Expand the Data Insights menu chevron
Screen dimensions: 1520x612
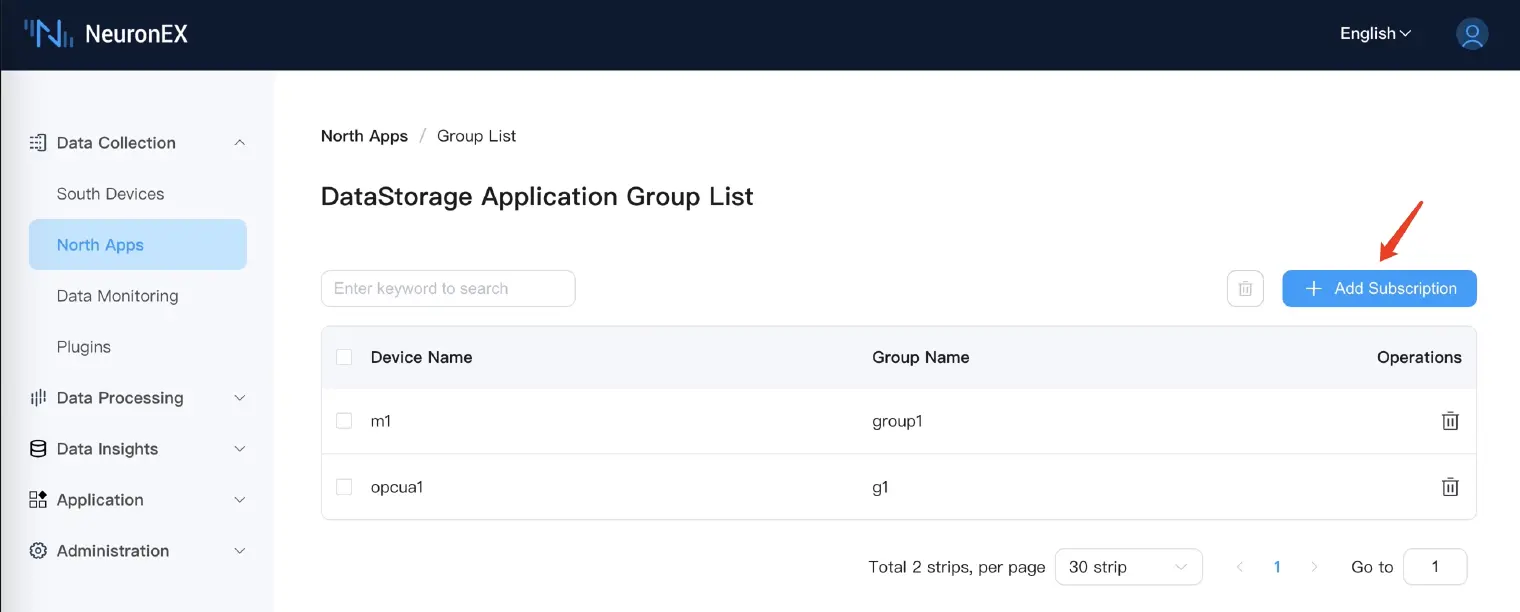tap(239, 449)
